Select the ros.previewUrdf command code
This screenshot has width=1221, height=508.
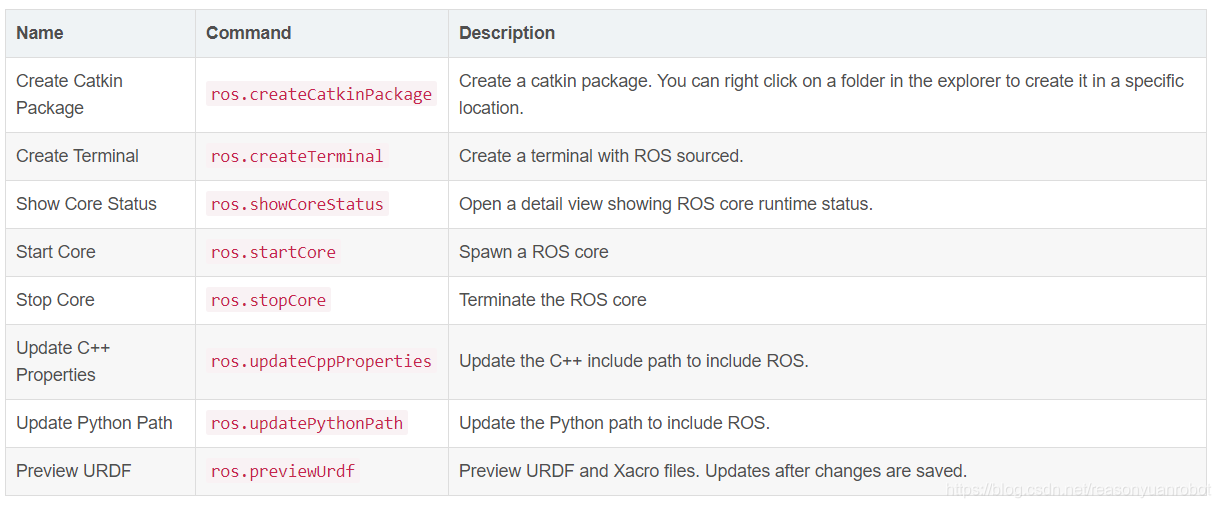tap(283, 471)
